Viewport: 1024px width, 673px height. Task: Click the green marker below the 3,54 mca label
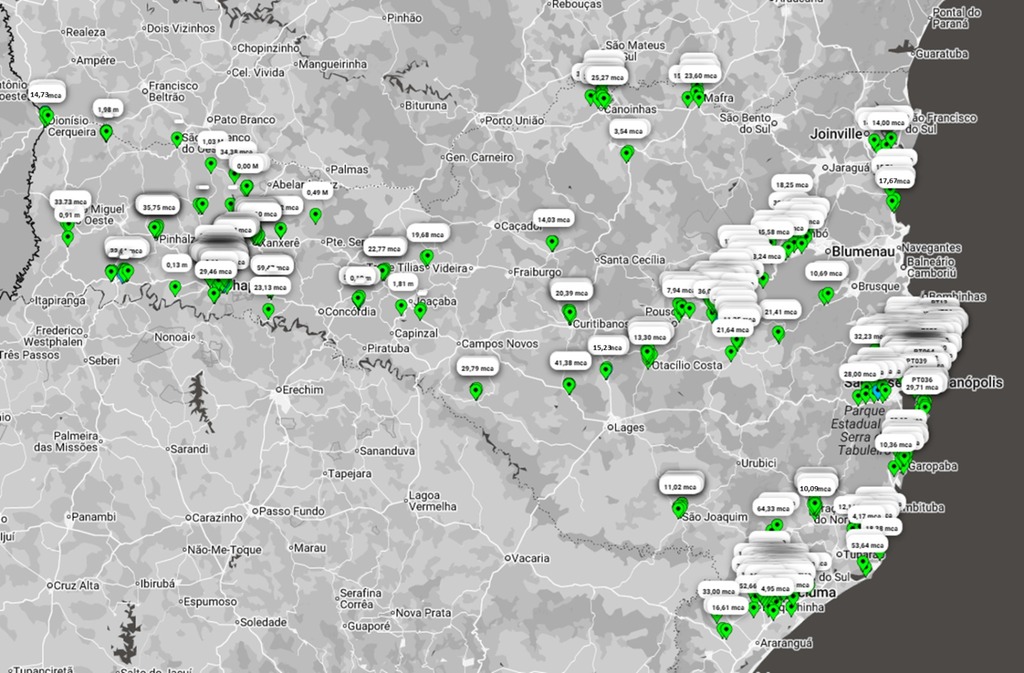(627, 153)
